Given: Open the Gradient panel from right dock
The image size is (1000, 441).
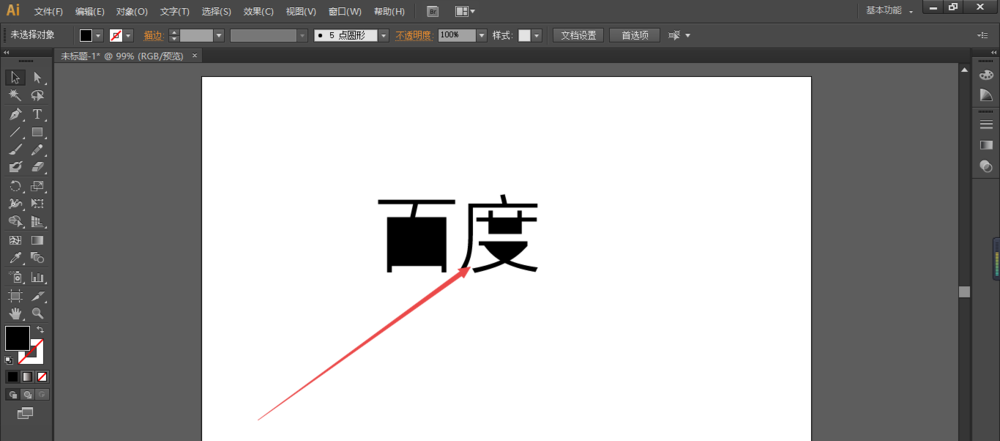Looking at the screenshot, I should click(986, 145).
